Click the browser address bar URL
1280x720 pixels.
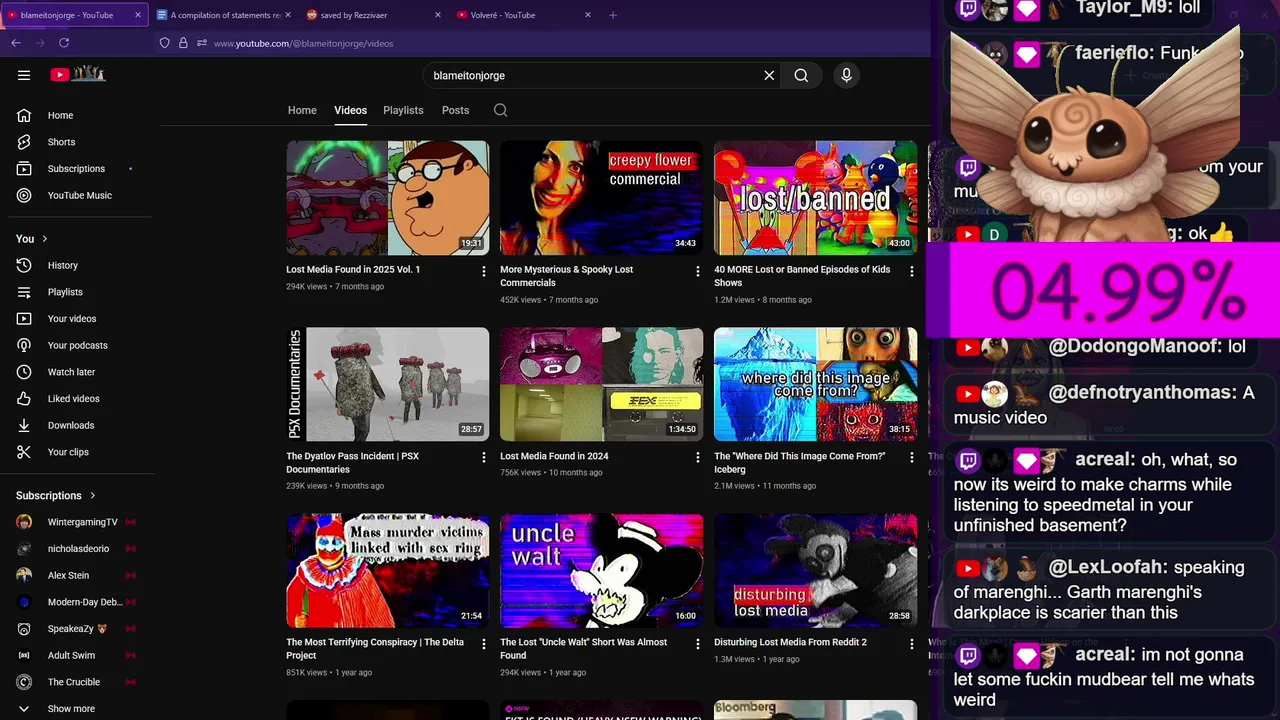coord(303,43)
